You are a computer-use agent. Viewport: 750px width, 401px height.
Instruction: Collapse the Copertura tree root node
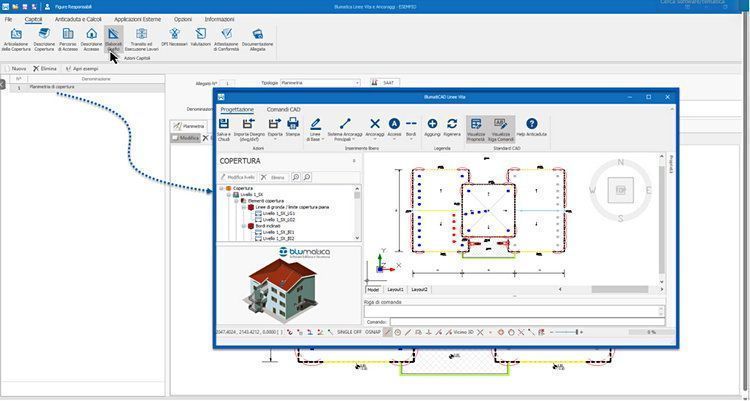click(222, 188)
